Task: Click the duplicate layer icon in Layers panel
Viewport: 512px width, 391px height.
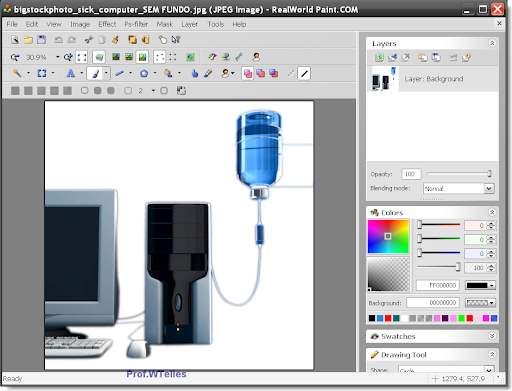Action: coord(423,57)
